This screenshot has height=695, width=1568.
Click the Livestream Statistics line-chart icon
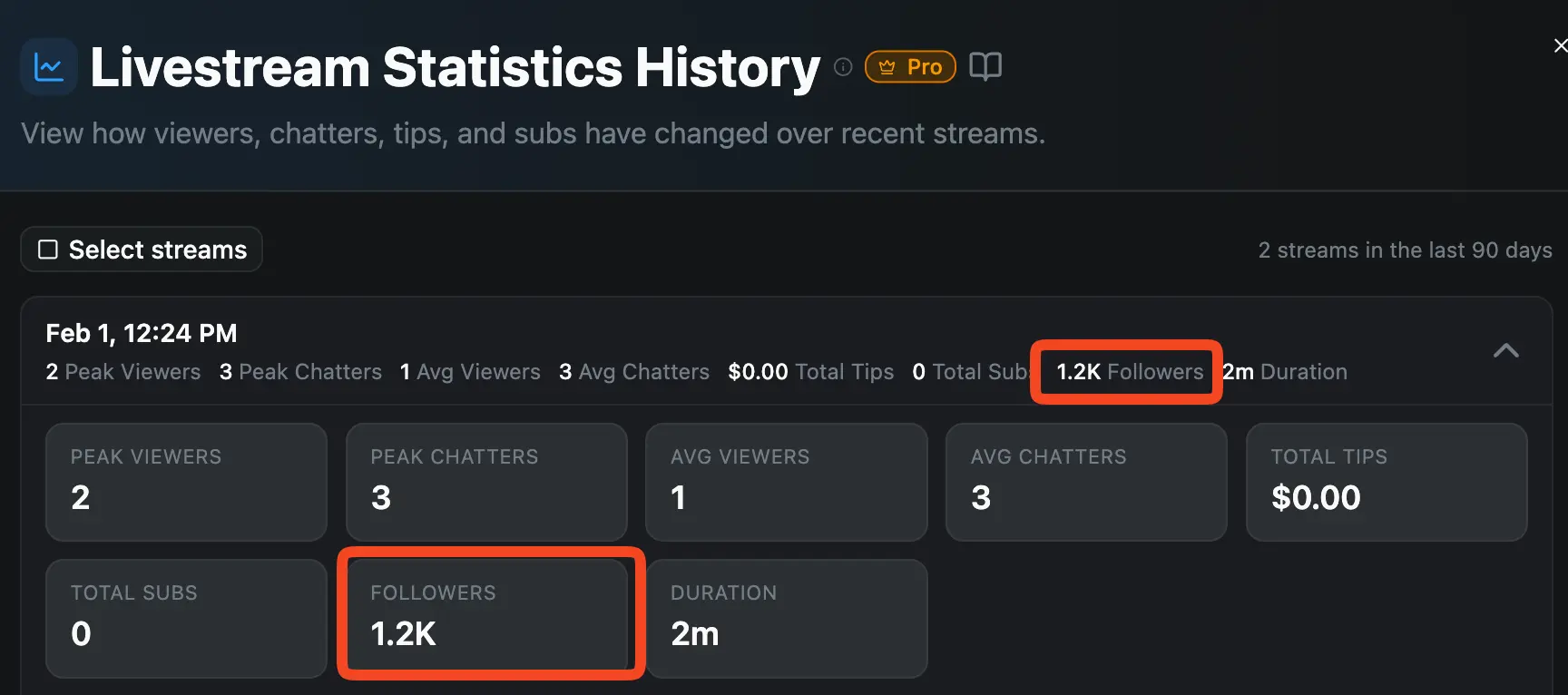[48, 66]
